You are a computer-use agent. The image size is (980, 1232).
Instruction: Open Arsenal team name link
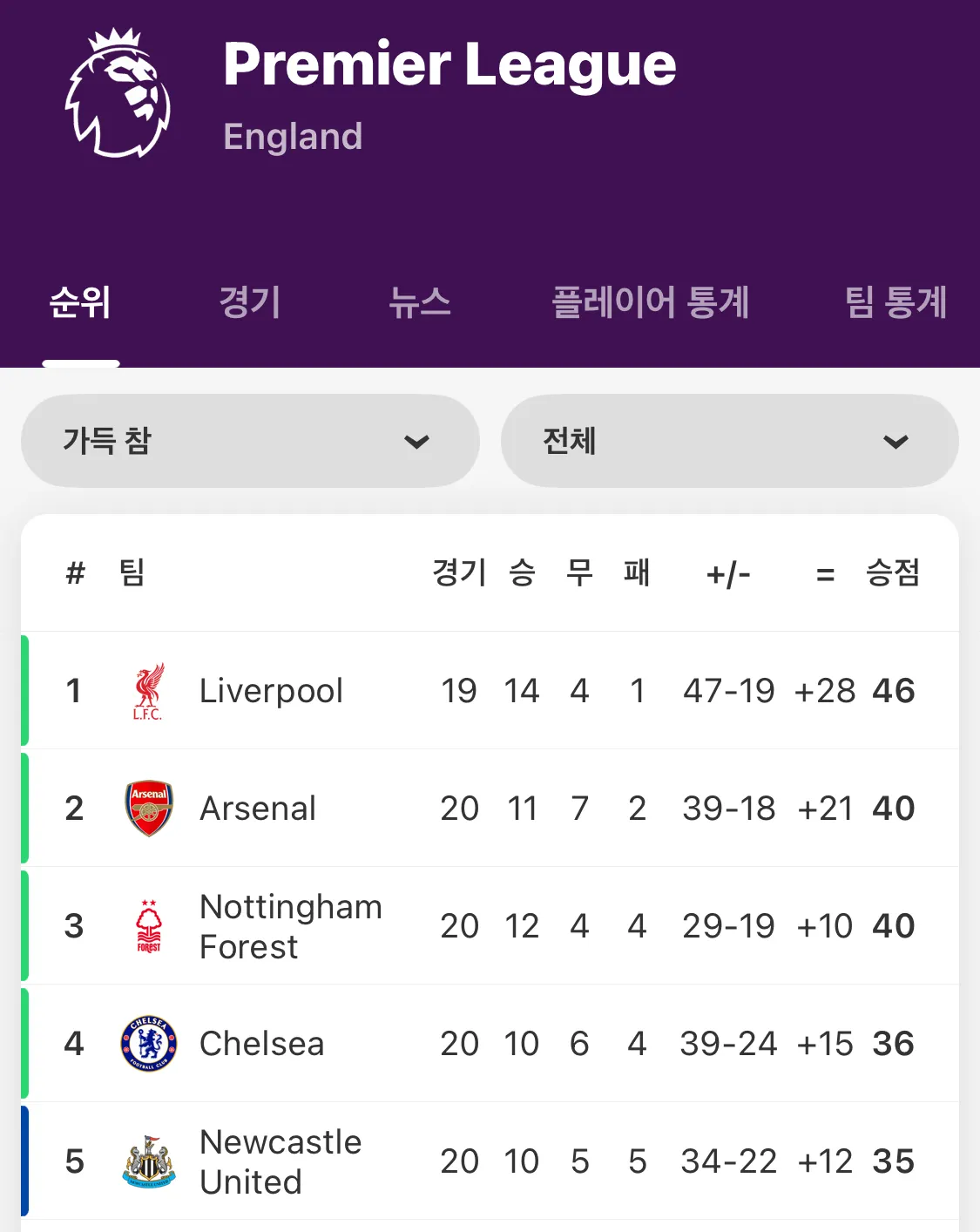258,809
